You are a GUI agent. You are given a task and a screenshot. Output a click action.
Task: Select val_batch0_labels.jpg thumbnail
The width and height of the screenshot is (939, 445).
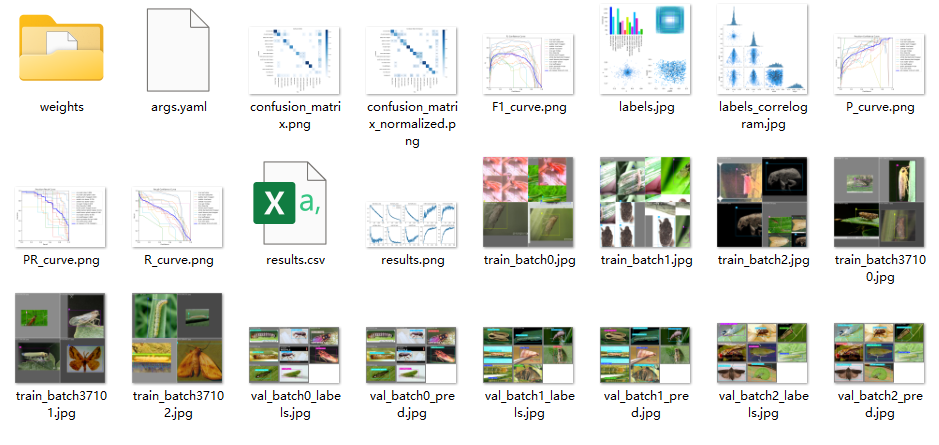coord(295,355)
